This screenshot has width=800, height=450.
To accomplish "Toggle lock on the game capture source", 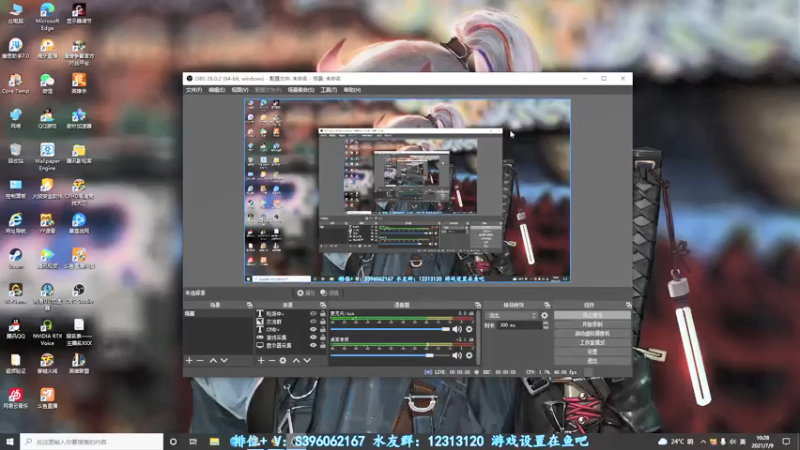I will coord(322,337).
